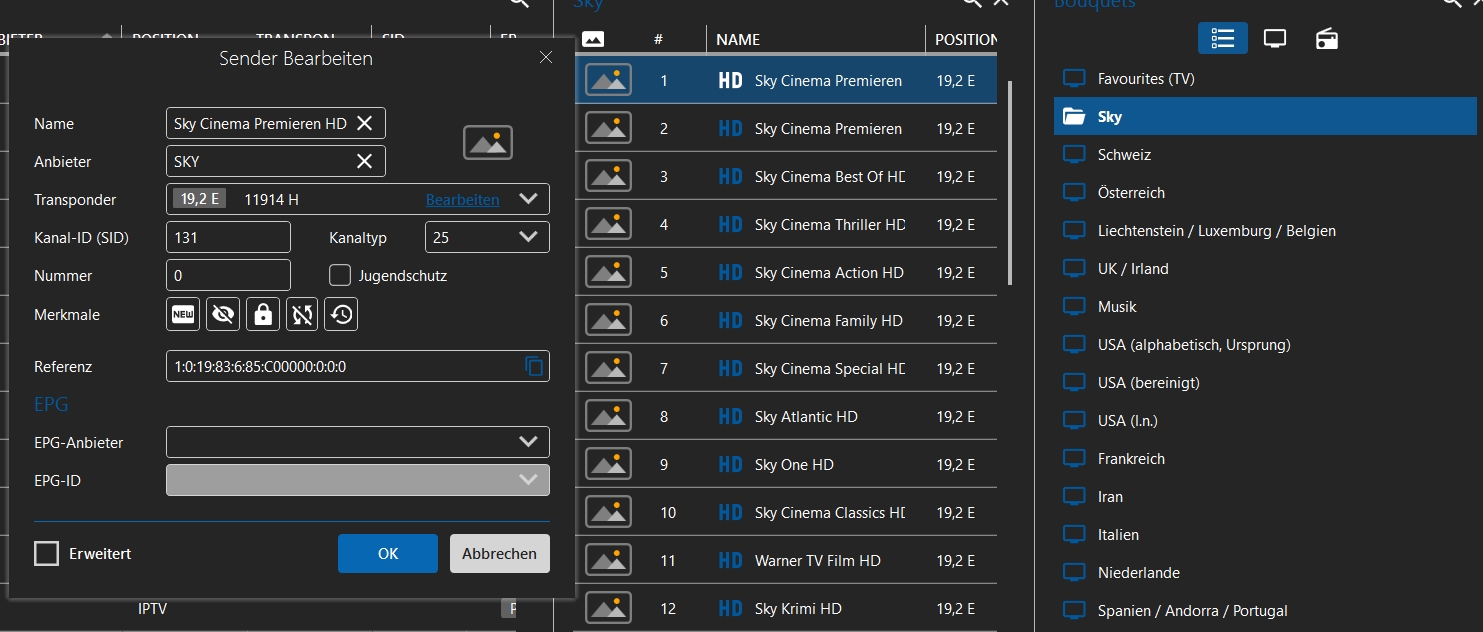Screen dimensions: 1483x632
Task: Switch Bouquets view to the radio tab
Action: 1327,38
